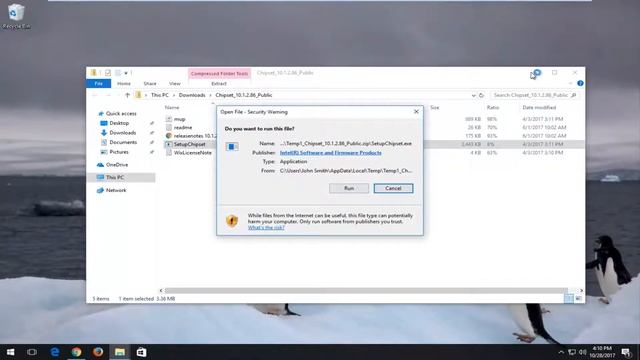
Task: Click the Up directory arrow
Action: [x=127, y=95]
